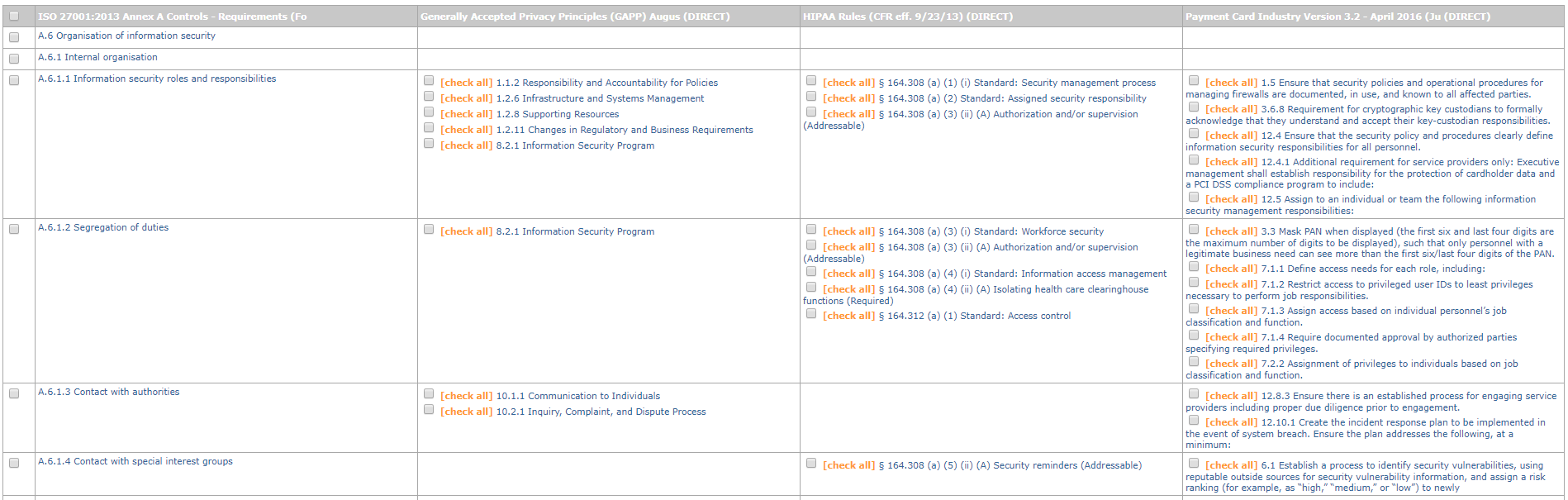Open 10.2.1 Inquiry, Complaint, and Dispute Process
This screenshot has width=1568, height=500.
click(601, 412)
